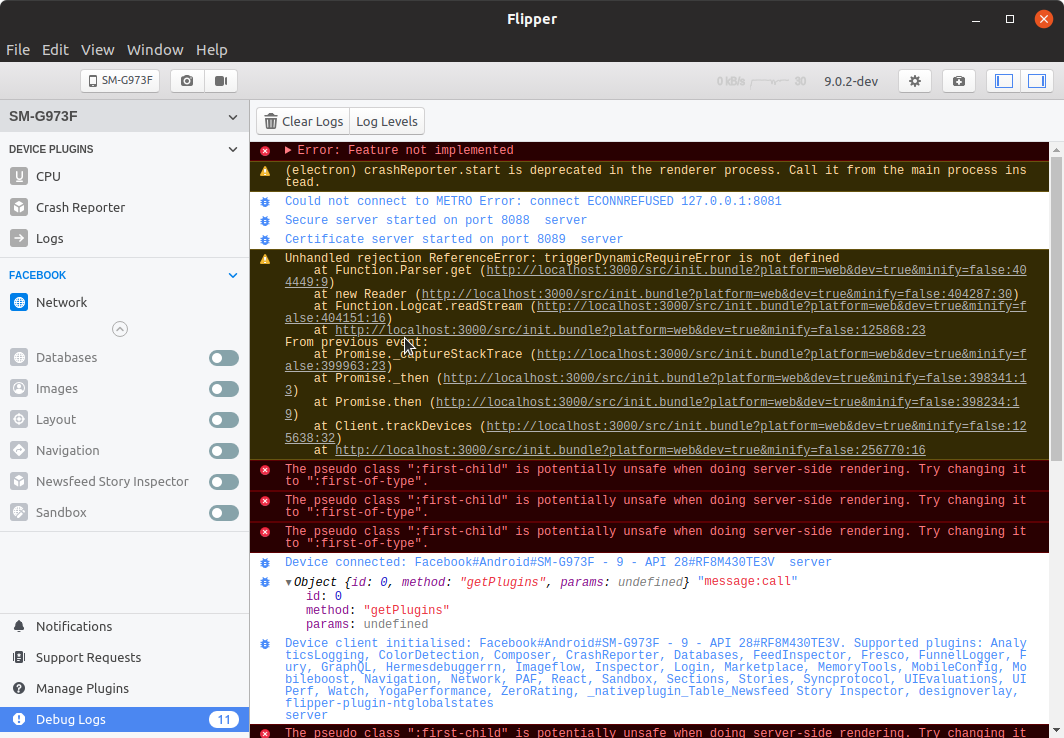This screenshot has height=738, width=1064.
Task: Open the View menu
Action: coord(97,50)
